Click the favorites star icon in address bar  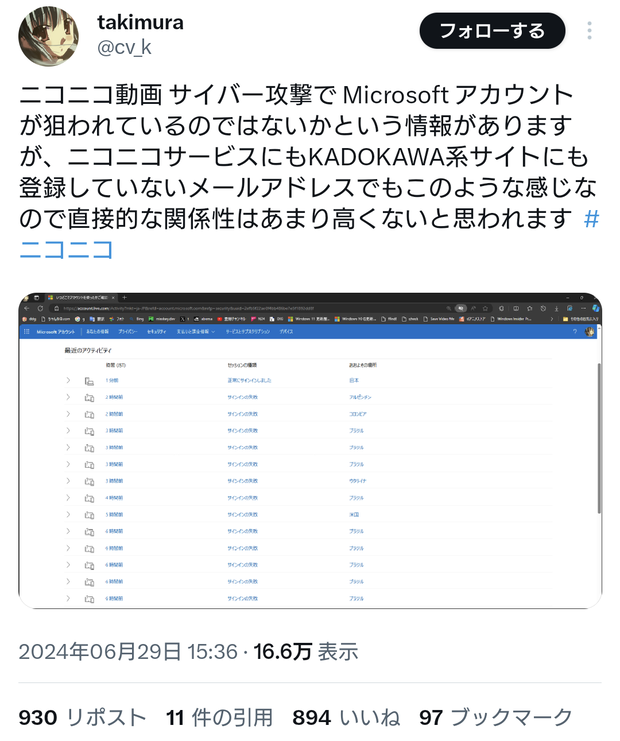coord(485,309)
